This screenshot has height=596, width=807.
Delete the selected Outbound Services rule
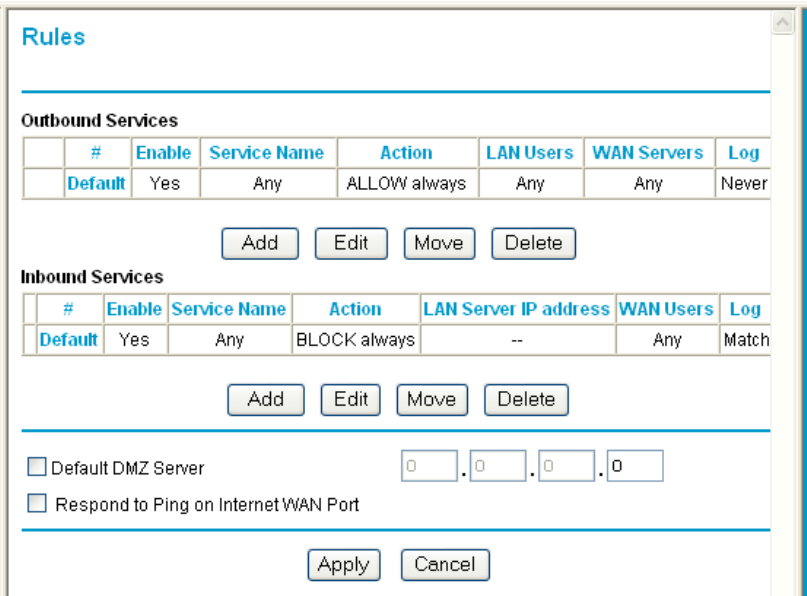534,242
